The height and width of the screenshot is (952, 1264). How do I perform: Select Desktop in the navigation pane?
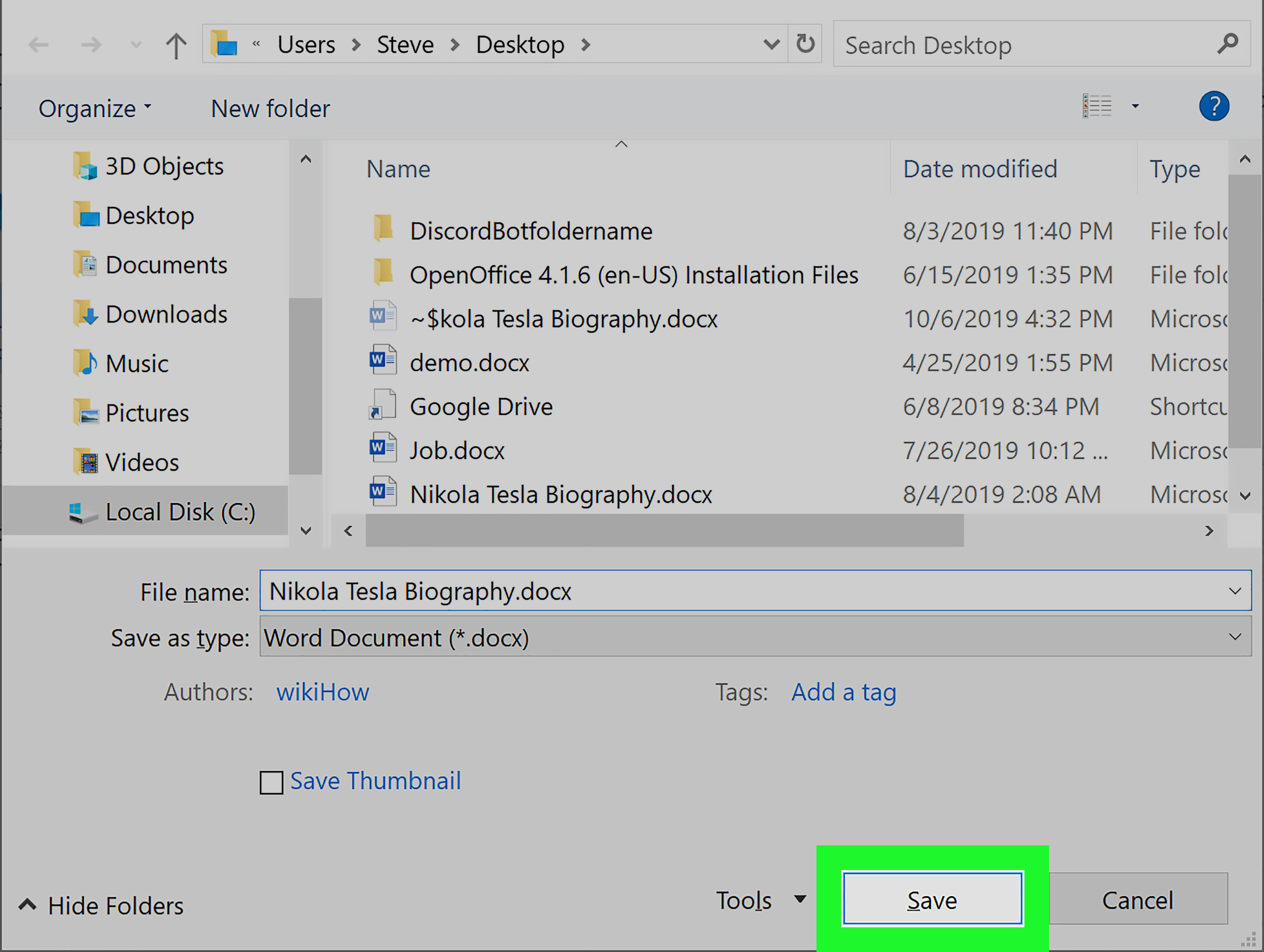pos(133,215)
